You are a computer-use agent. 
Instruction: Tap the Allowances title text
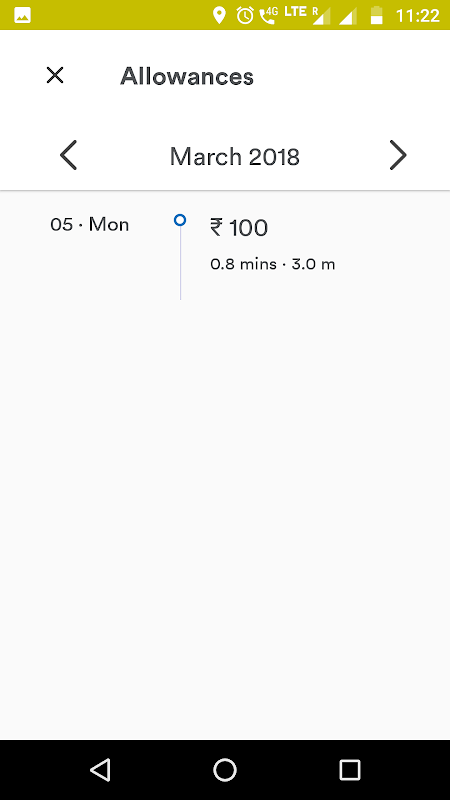187,77
